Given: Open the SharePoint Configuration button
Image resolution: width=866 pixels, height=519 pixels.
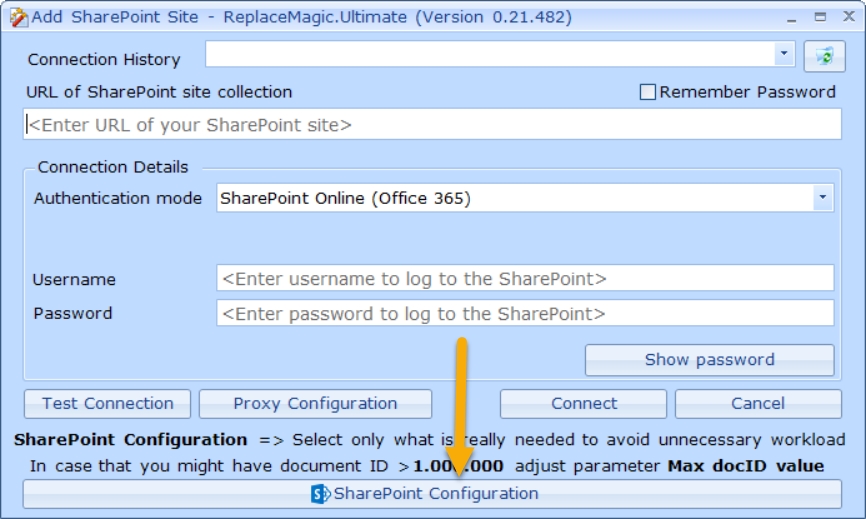Looking at the screenshot, I should tap(432, 494).
